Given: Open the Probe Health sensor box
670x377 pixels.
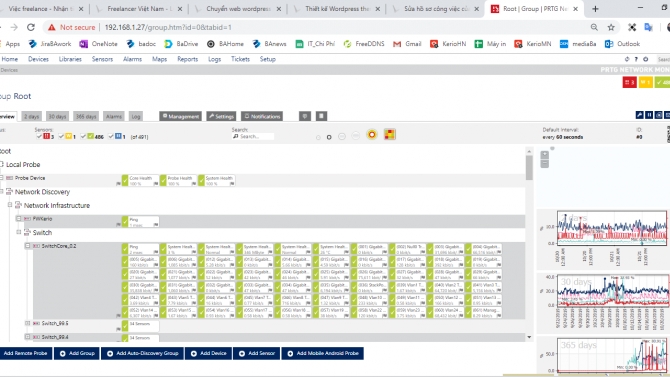Looking at the screenshot, I should click(x=179, y=180).
